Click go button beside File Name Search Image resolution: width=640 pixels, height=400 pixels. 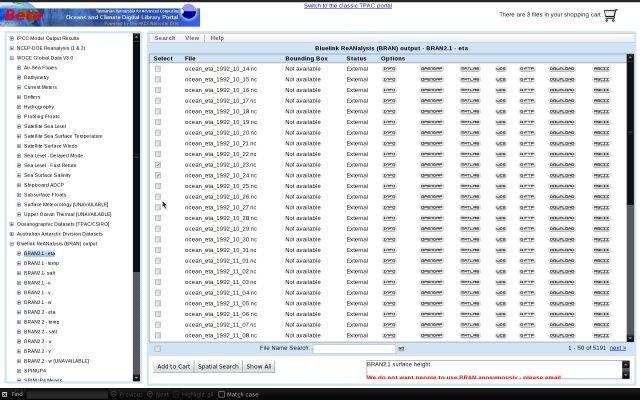[x=401, y=349]
